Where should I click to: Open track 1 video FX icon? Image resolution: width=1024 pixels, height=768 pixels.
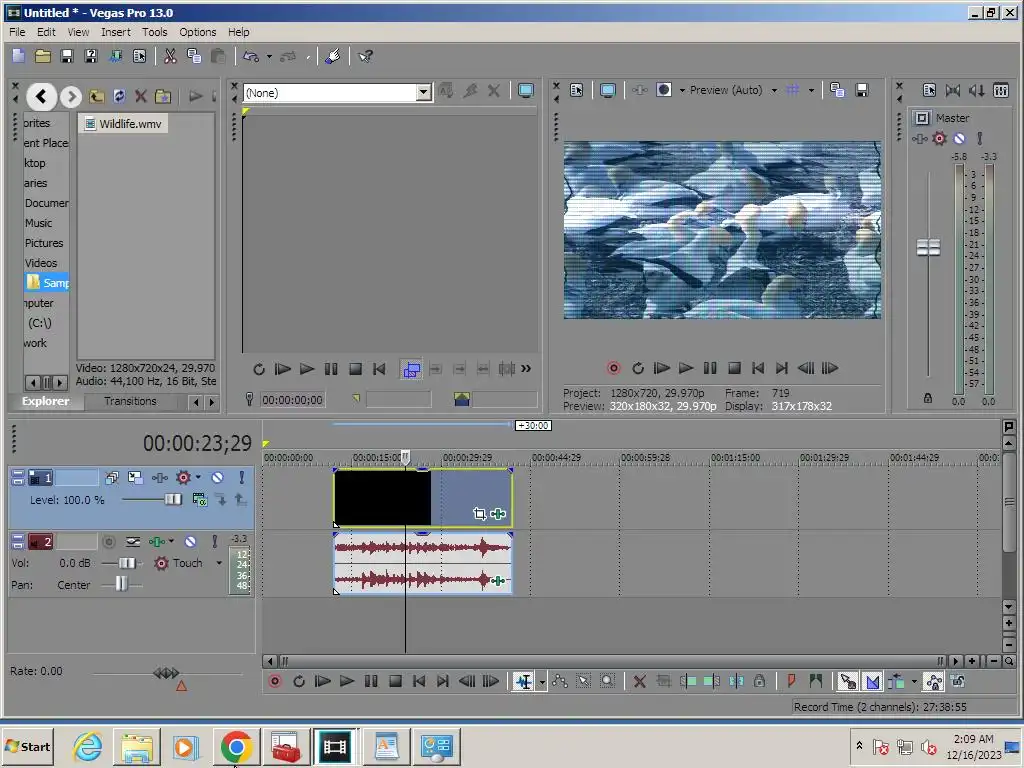[159, 478]
